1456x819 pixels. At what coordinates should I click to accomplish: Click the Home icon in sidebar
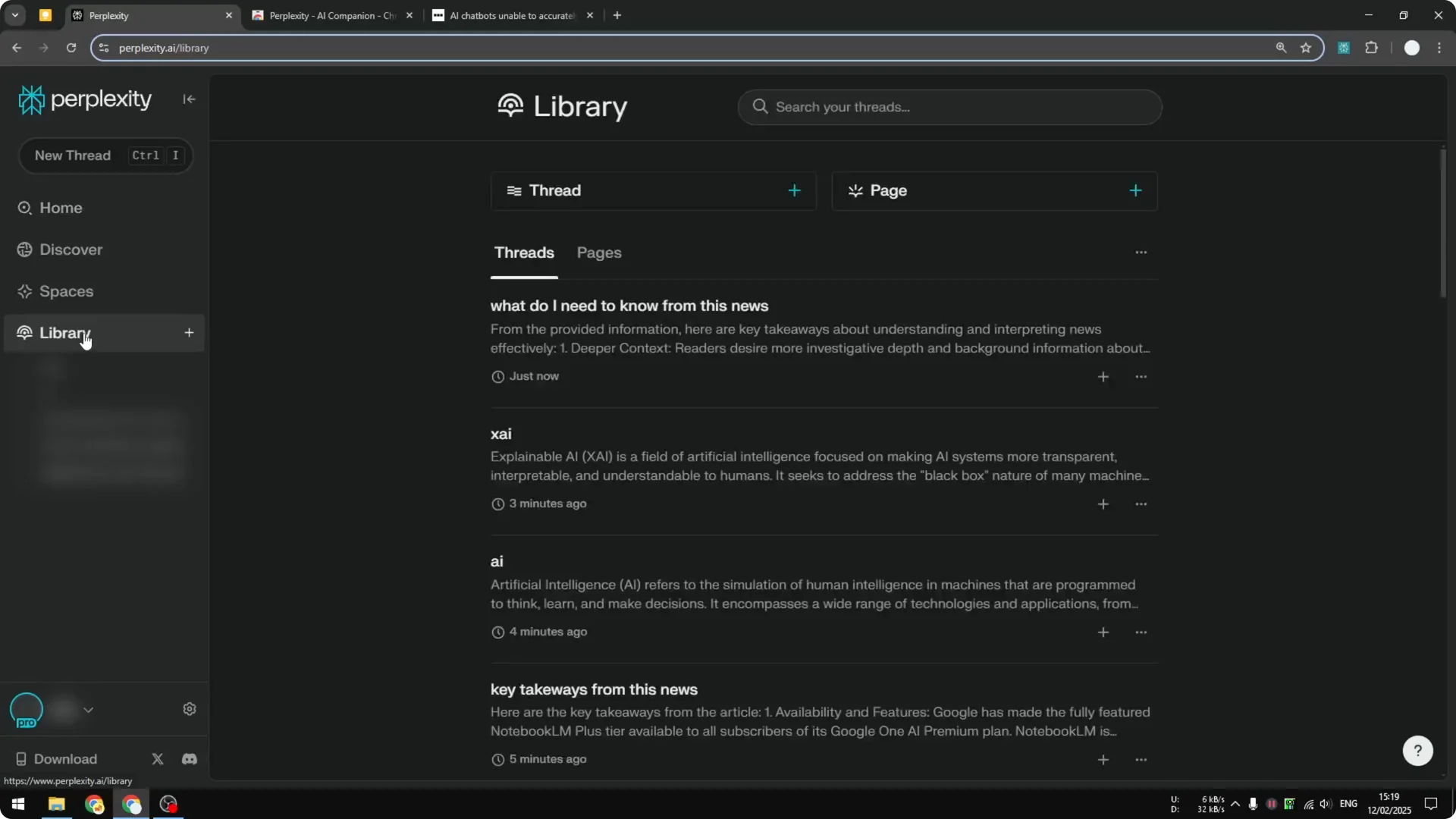(24, 208)
